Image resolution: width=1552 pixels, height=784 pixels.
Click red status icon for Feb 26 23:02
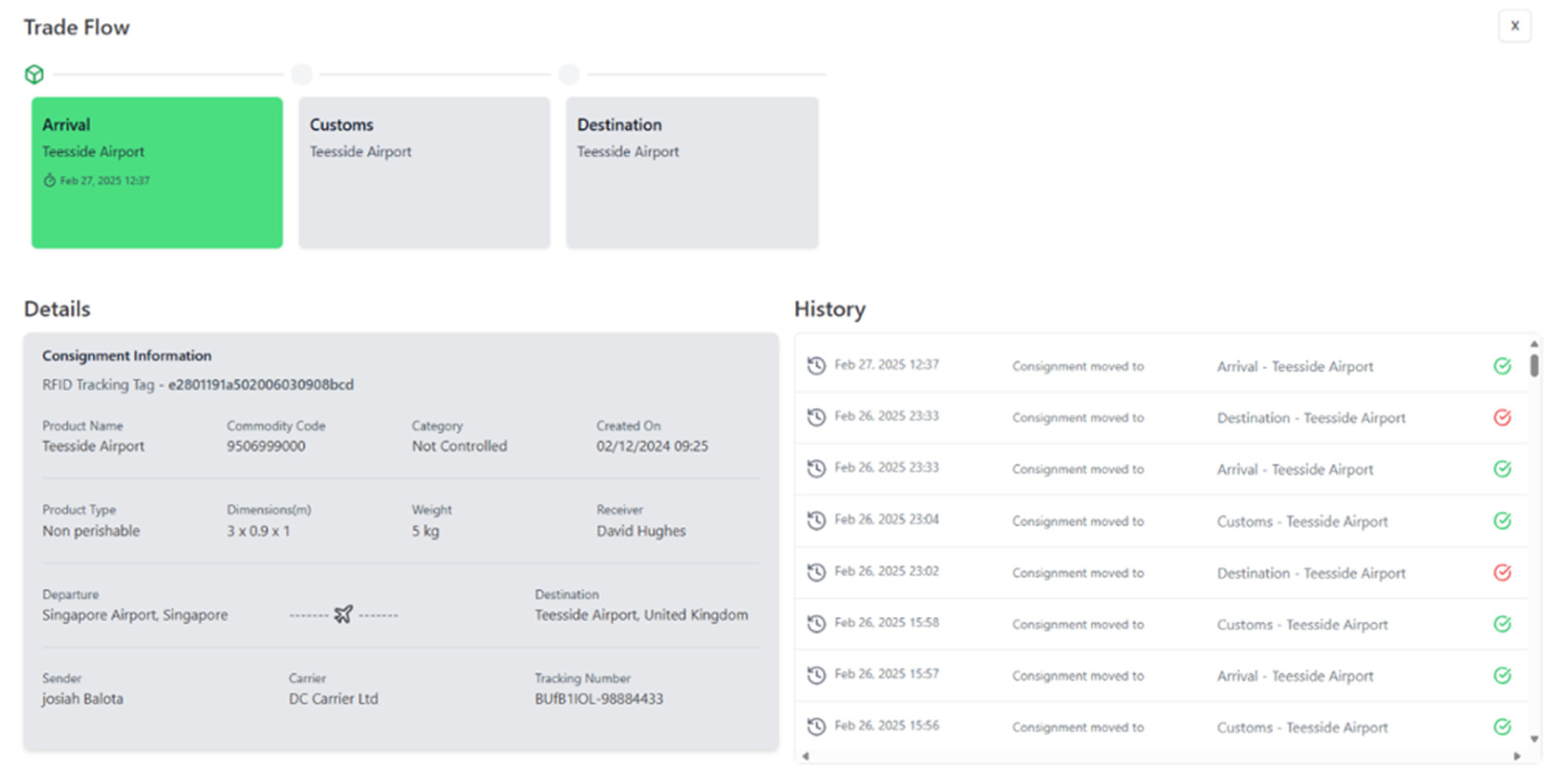coord(1502,572)
